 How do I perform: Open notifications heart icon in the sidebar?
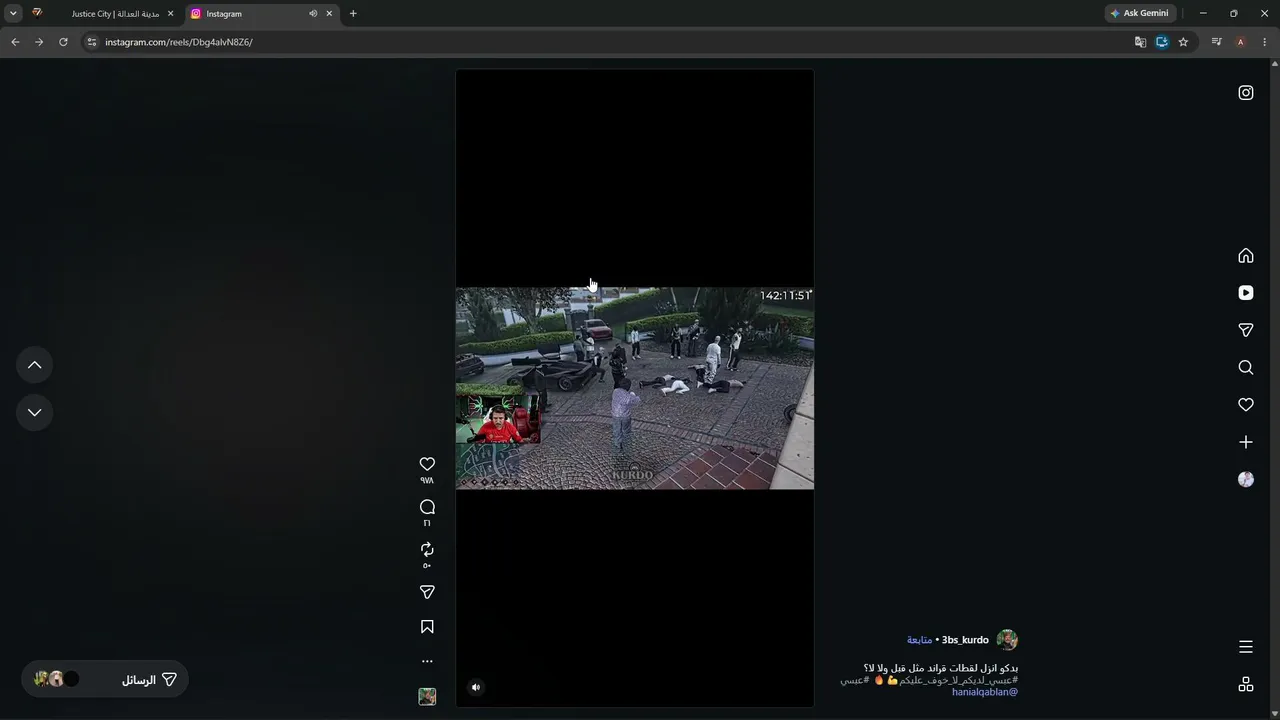pyautogui.click(x=1245, y=405)
